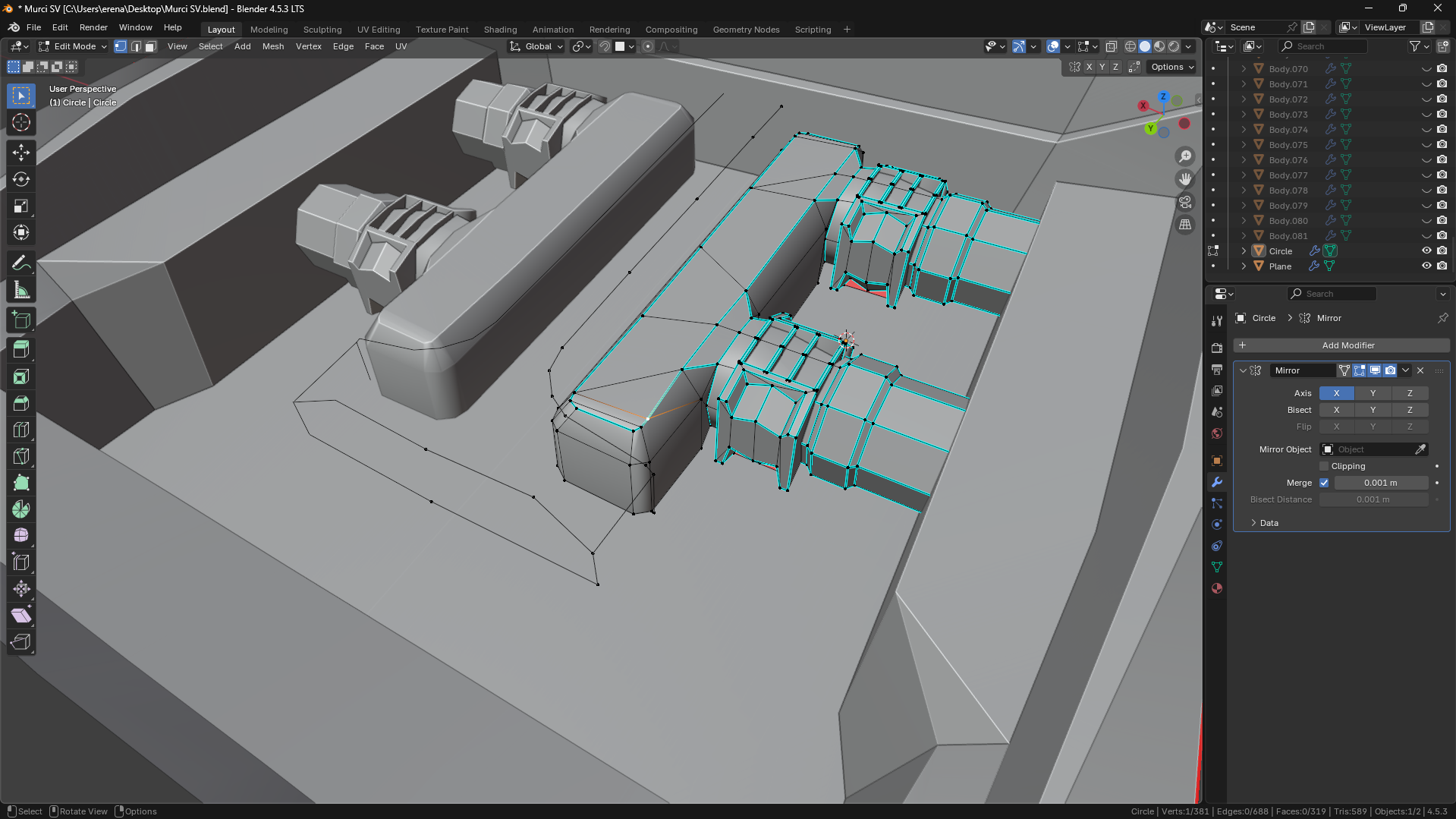
Task: Open the Material properties tab
Action: 1217,588
